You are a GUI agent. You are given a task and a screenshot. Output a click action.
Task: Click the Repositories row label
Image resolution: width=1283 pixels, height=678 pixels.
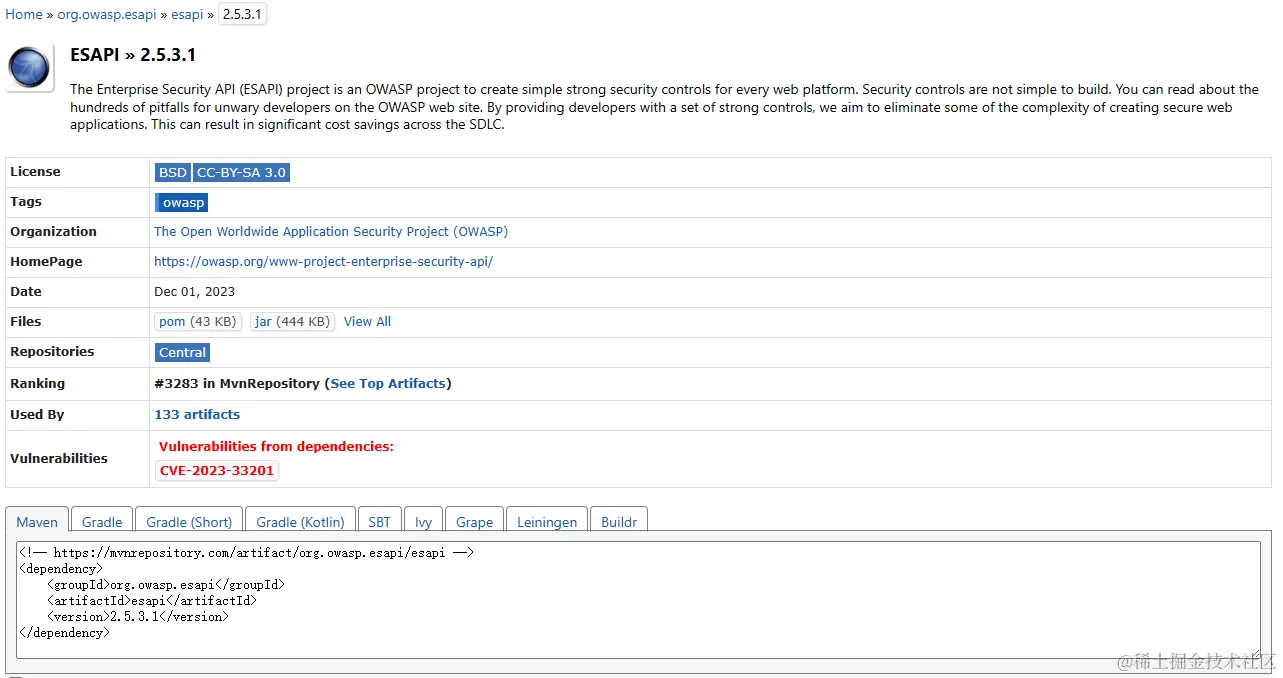[52, 351]
